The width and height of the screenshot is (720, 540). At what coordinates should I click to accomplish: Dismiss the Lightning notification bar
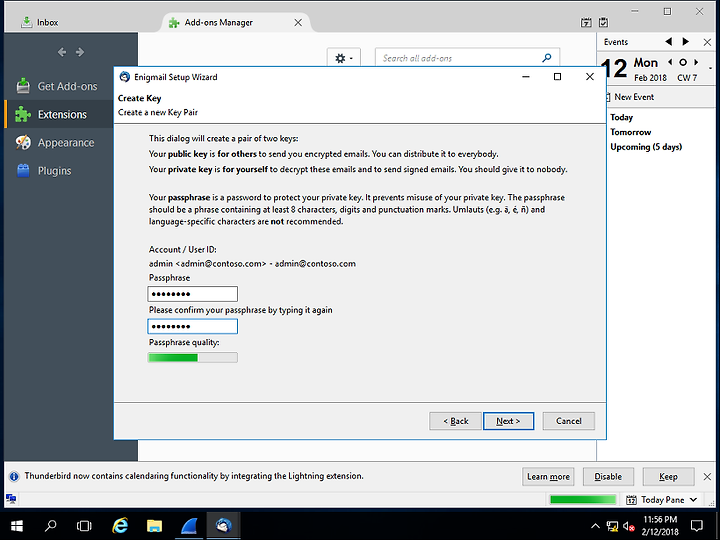(x=707, y=477)
